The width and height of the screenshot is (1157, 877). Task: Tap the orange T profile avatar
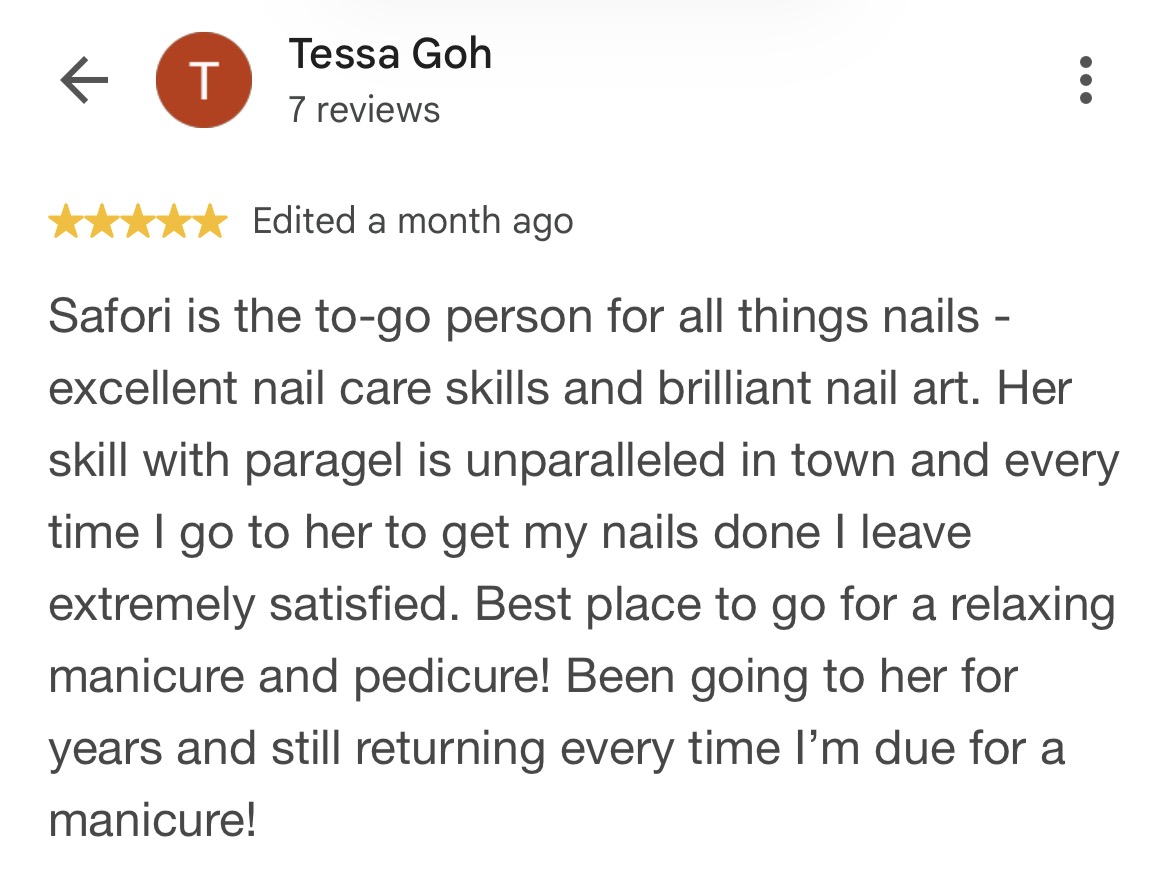pos(204,80)
